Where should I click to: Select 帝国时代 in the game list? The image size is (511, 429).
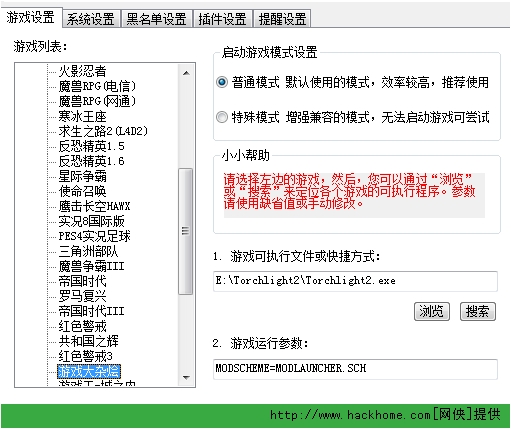[82, 281]
